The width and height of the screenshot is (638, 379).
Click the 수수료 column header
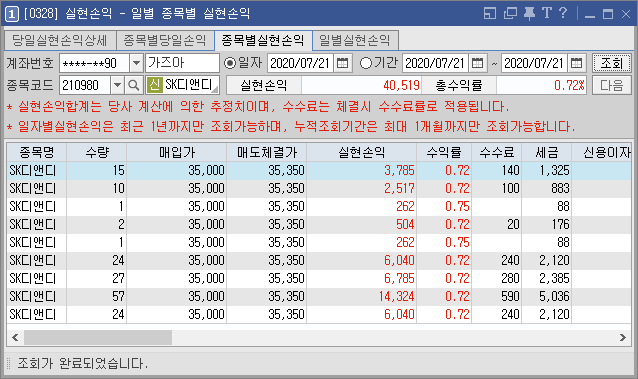(x=497, y=152)
